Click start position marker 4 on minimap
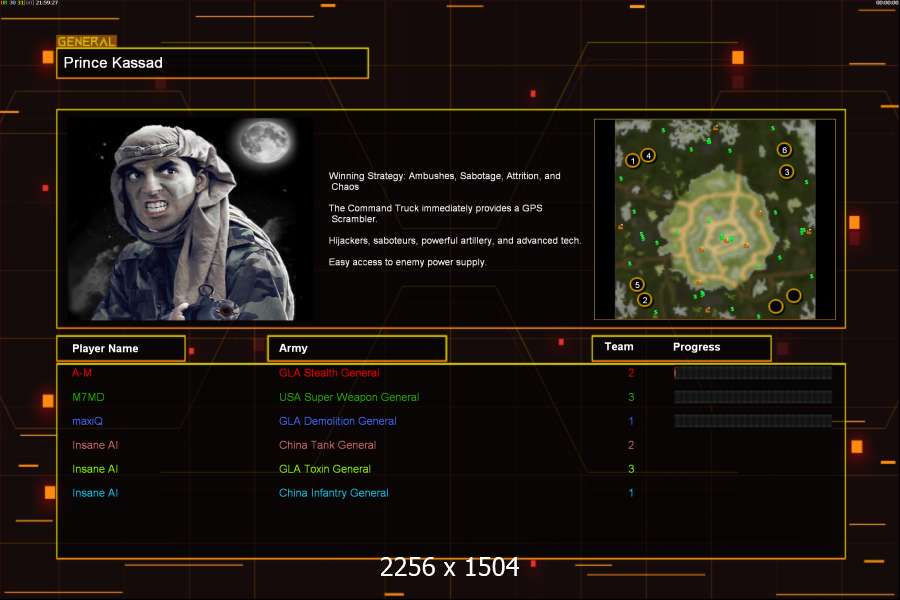 648,155
